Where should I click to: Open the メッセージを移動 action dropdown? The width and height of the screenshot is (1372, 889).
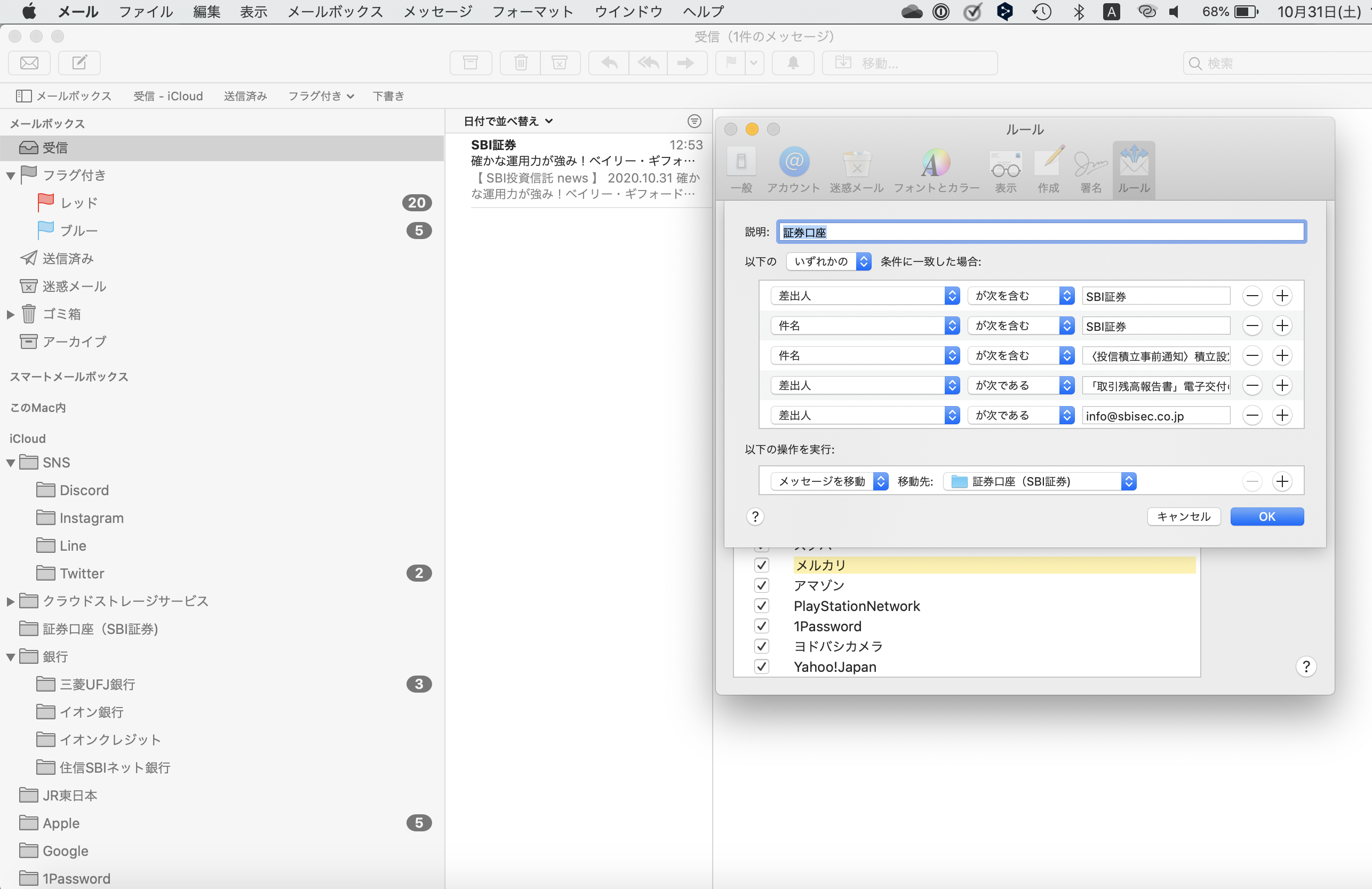[829, 481]
